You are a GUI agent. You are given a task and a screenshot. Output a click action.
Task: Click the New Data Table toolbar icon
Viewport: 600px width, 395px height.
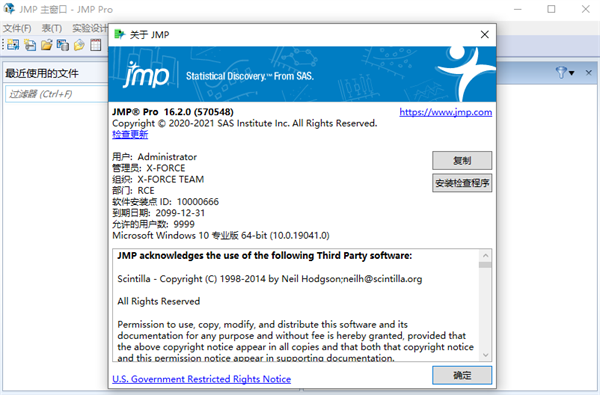(x=13, y=45)
